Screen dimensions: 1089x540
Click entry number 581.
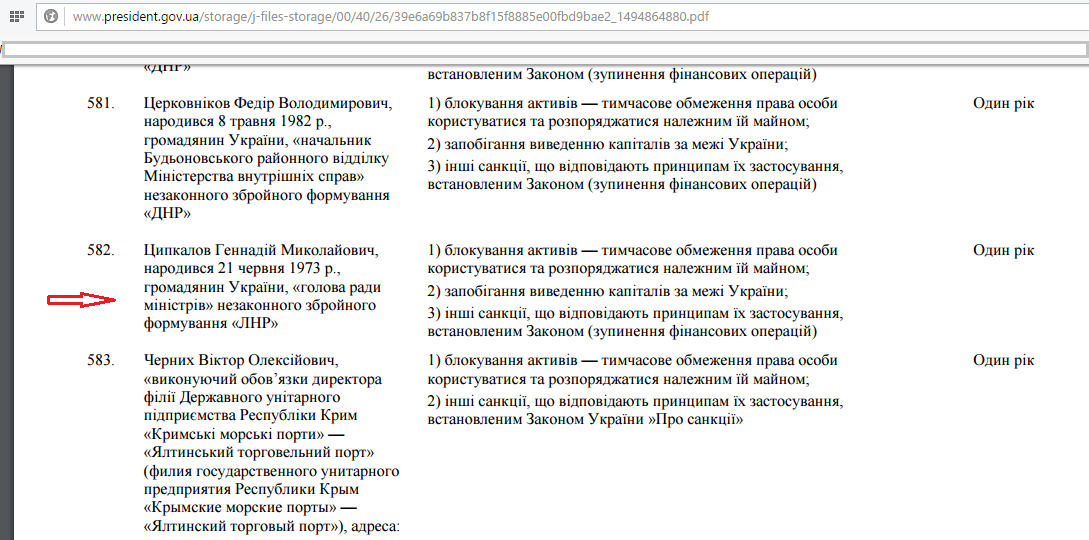[x=100, y=103]
